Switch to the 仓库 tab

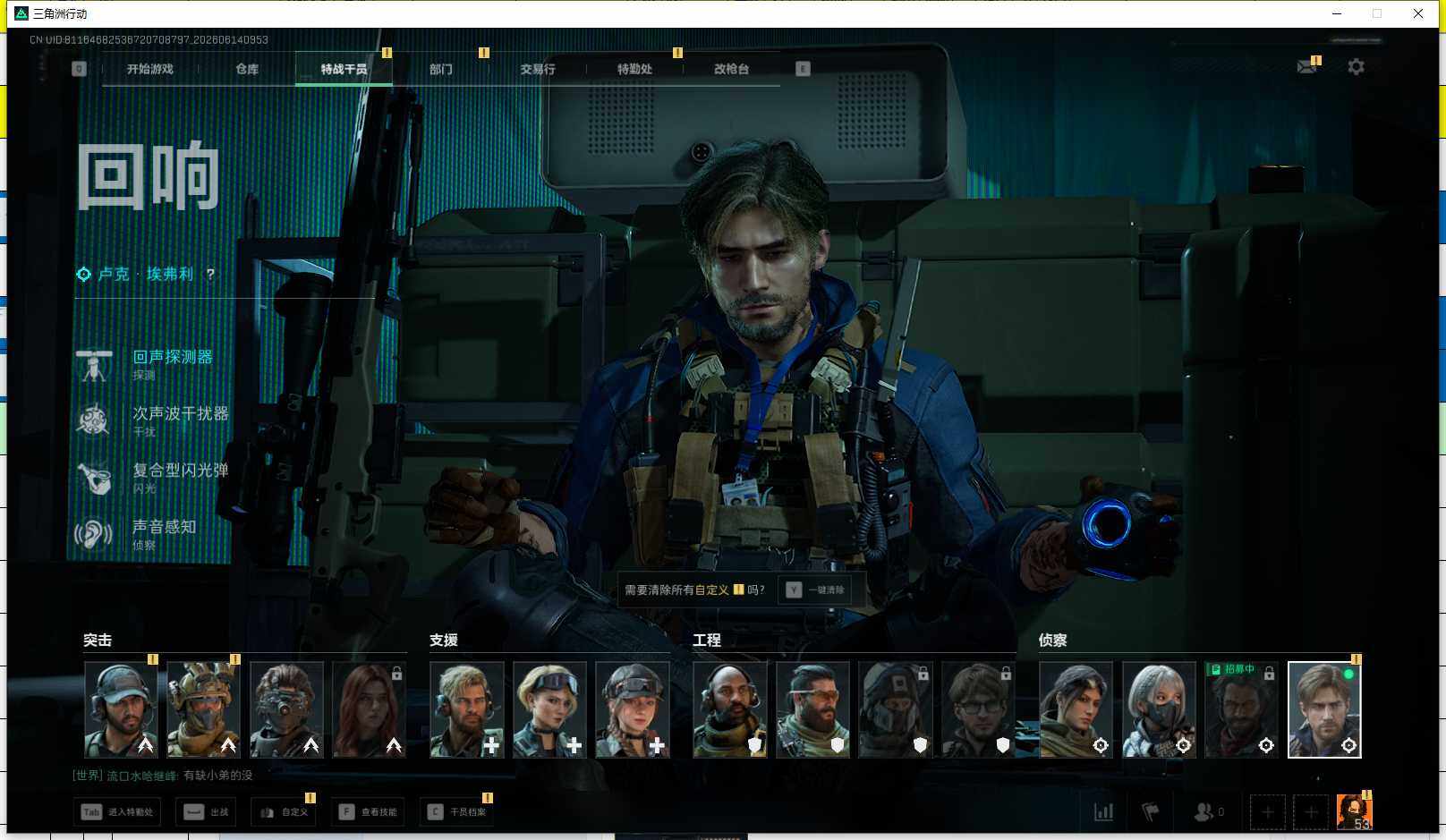pyautogui.click(x=247, y=69)
